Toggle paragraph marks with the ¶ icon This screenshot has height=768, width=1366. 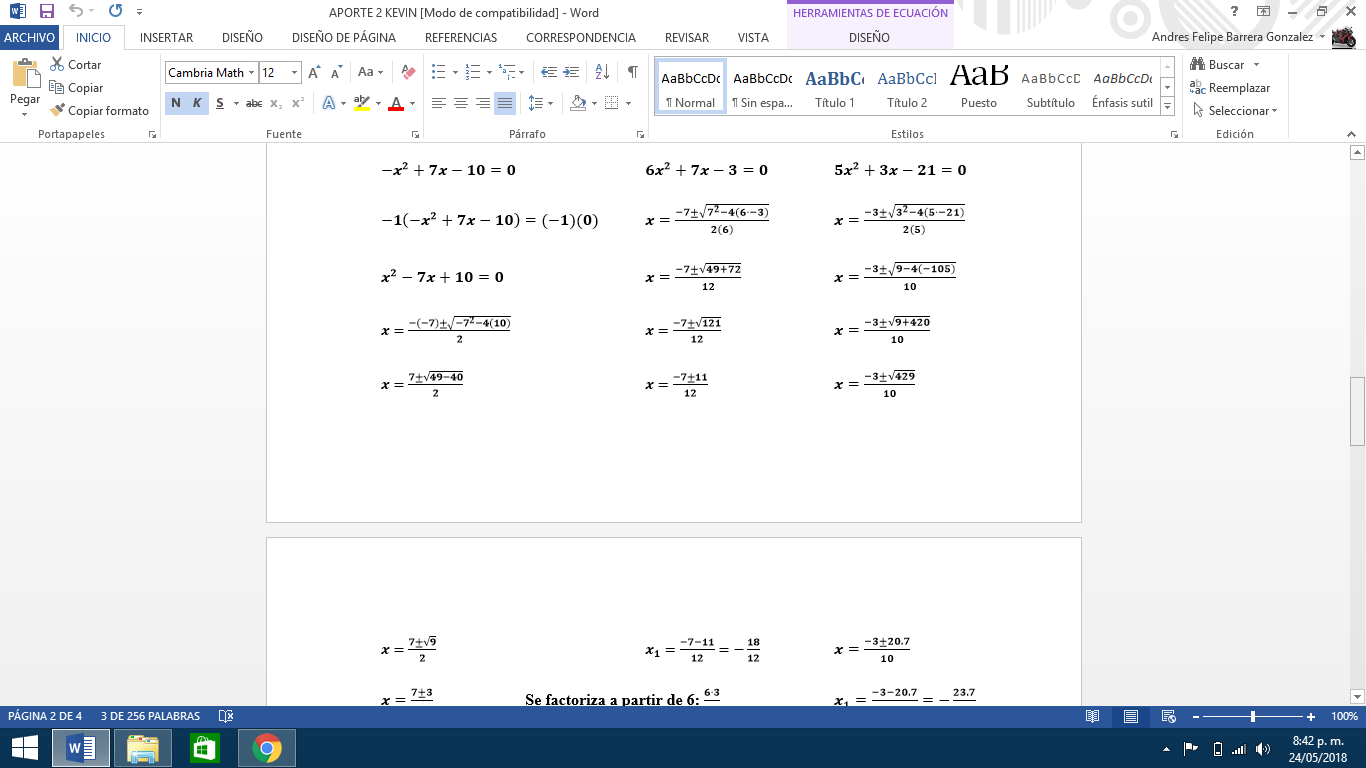click(x=630, y=73)
